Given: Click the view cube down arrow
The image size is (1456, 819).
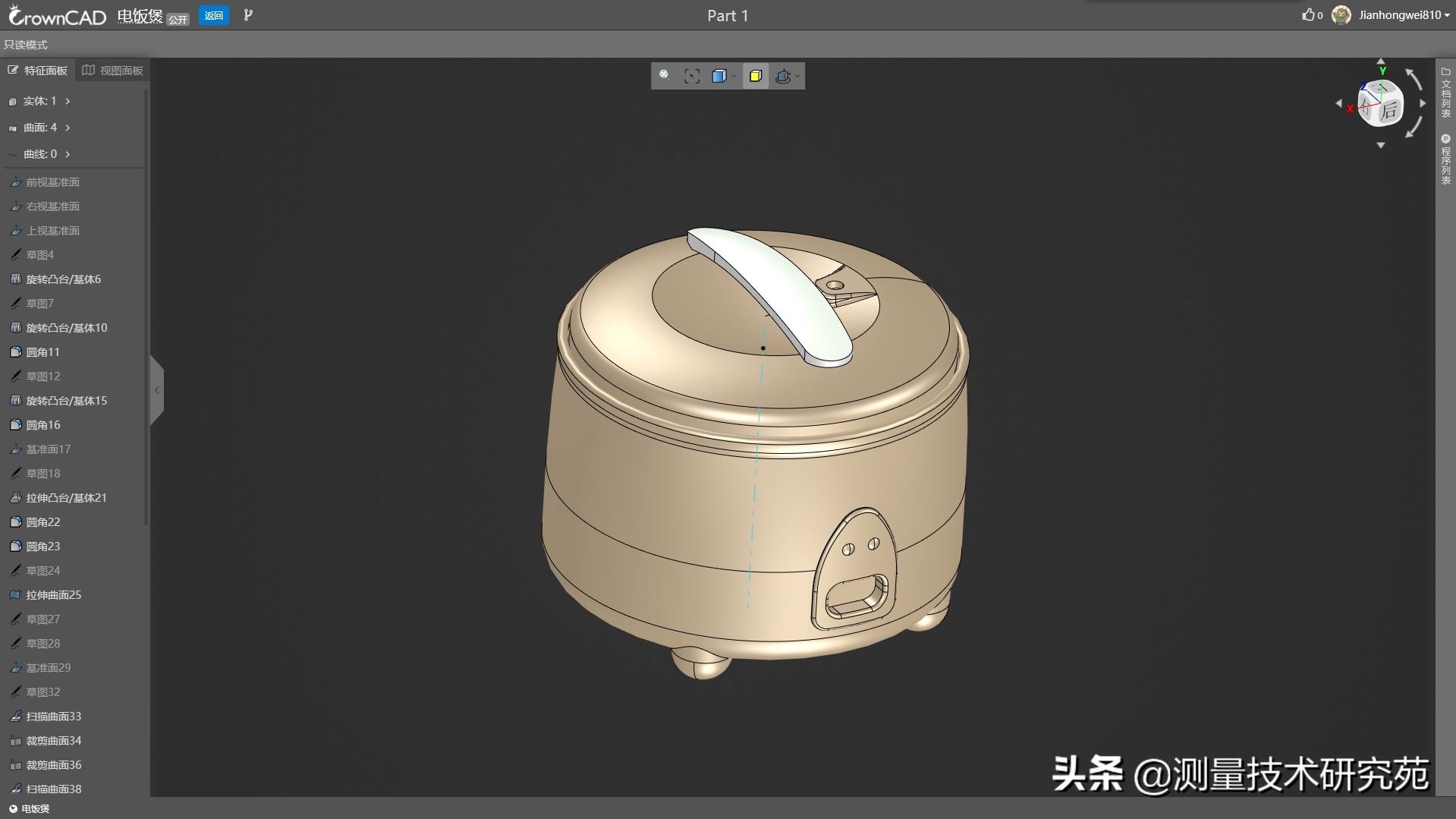Looking at the screenshot, I should (1381, 145).
